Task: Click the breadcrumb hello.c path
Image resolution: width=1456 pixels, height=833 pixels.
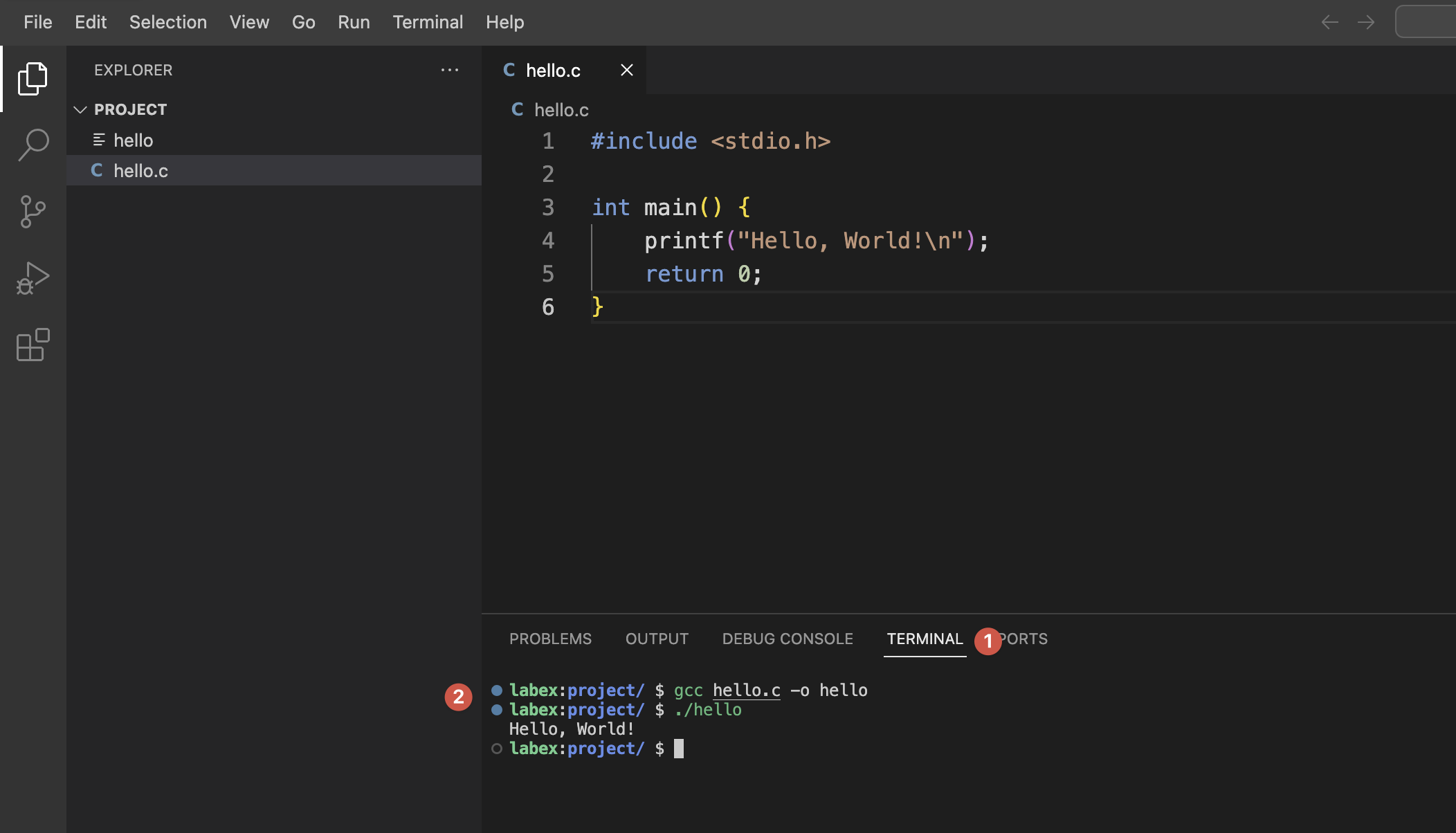Action: point(561,110)
